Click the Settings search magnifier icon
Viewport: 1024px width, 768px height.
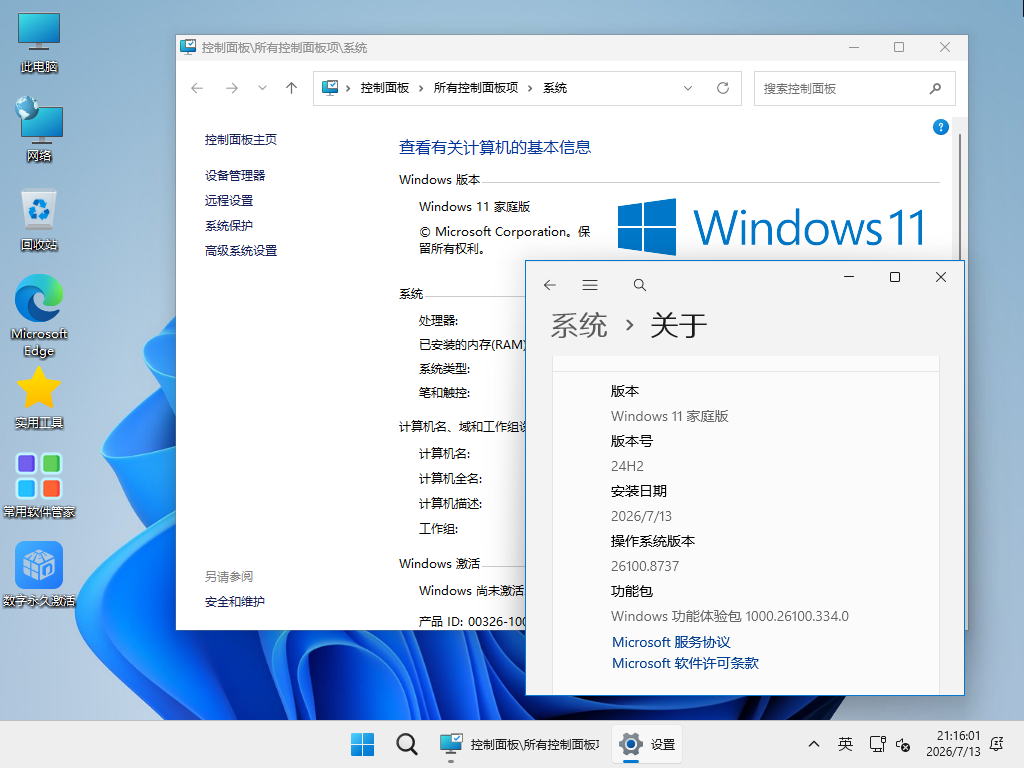(x=640, y=285)
